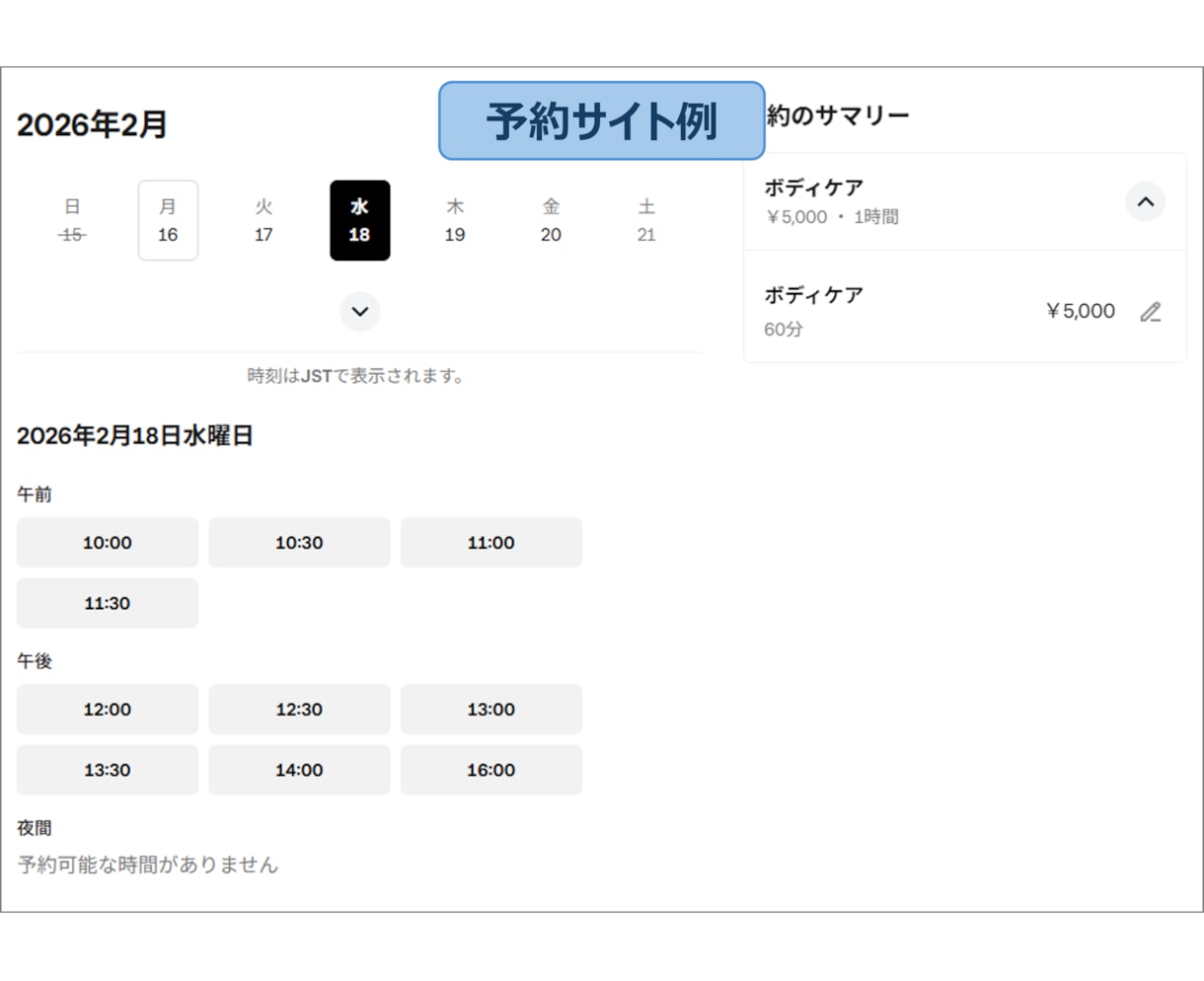The image size is (1204, 981).
Task: Click the 60分 duration text
Action: tap(784, 330)
